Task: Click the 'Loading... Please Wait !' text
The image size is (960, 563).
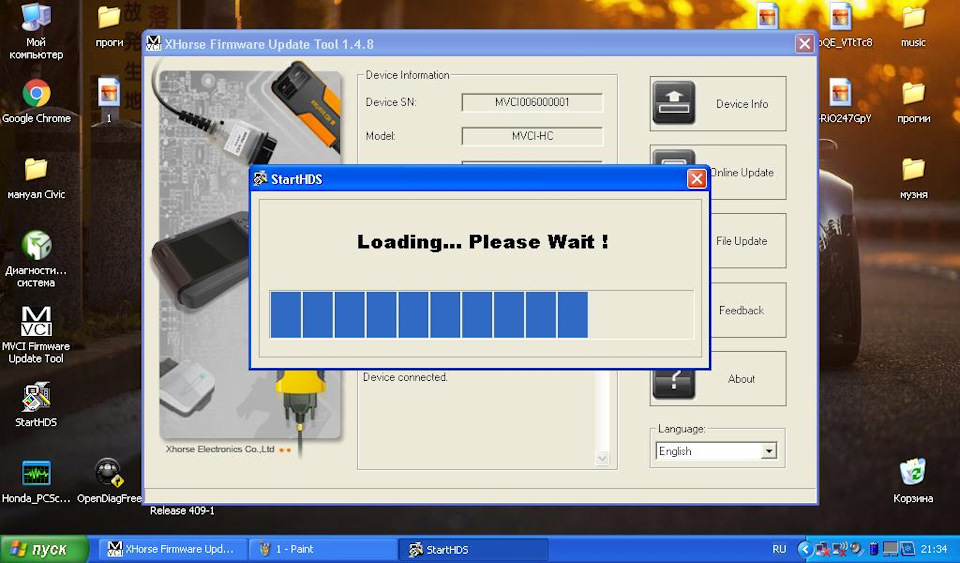Action: [x=482, y=242]
